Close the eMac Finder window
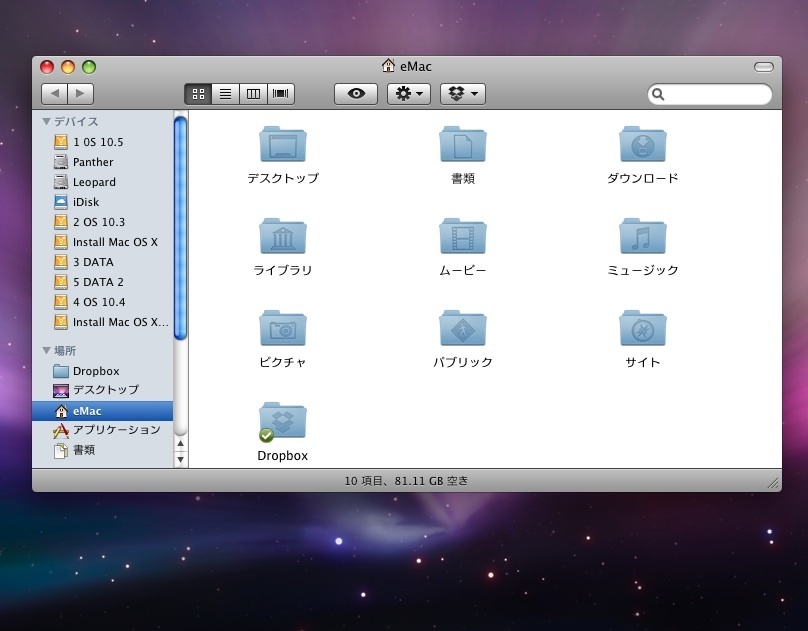808x631 pixels. coord(47,67)
